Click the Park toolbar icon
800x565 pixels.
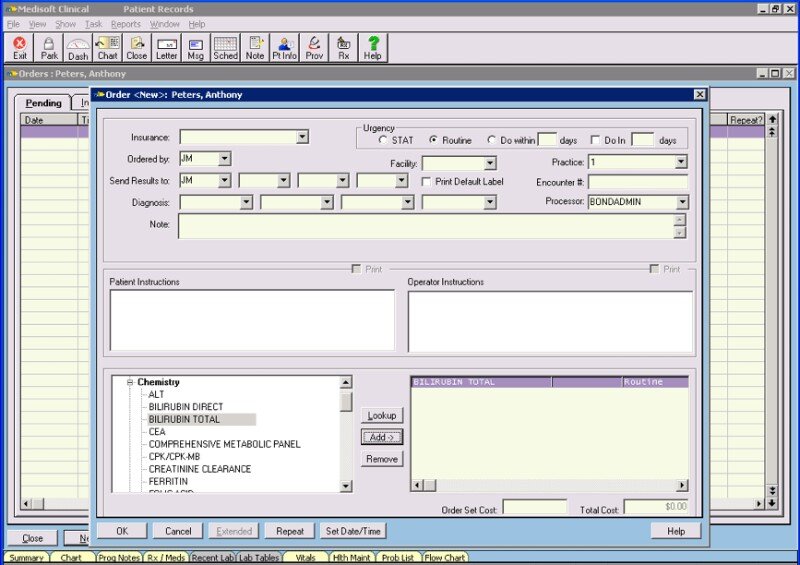click(x=49, y=48)
